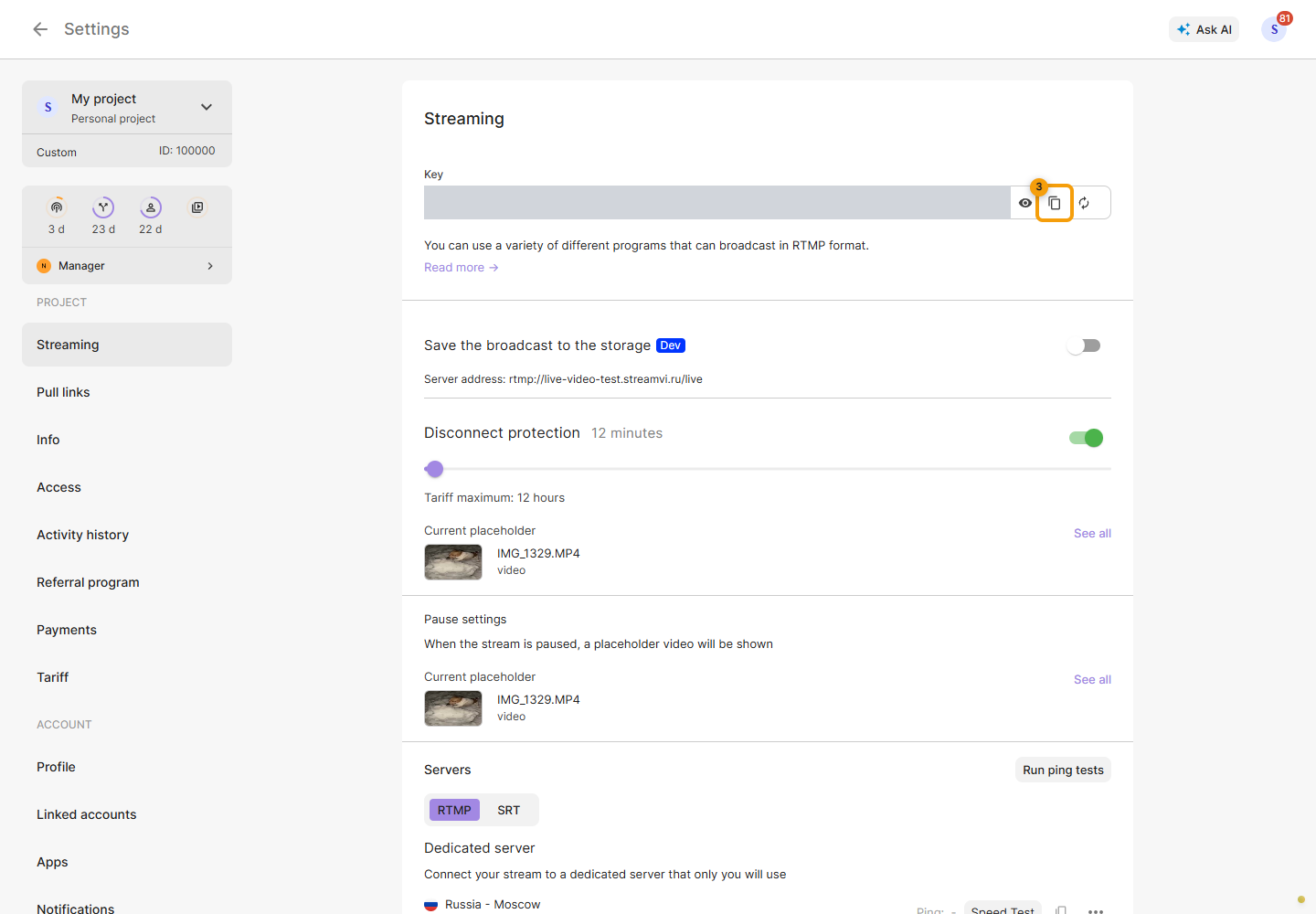The image size is (1316, 914).
Task: Click the orange N Manager avatar
Action: coord(44,266)
